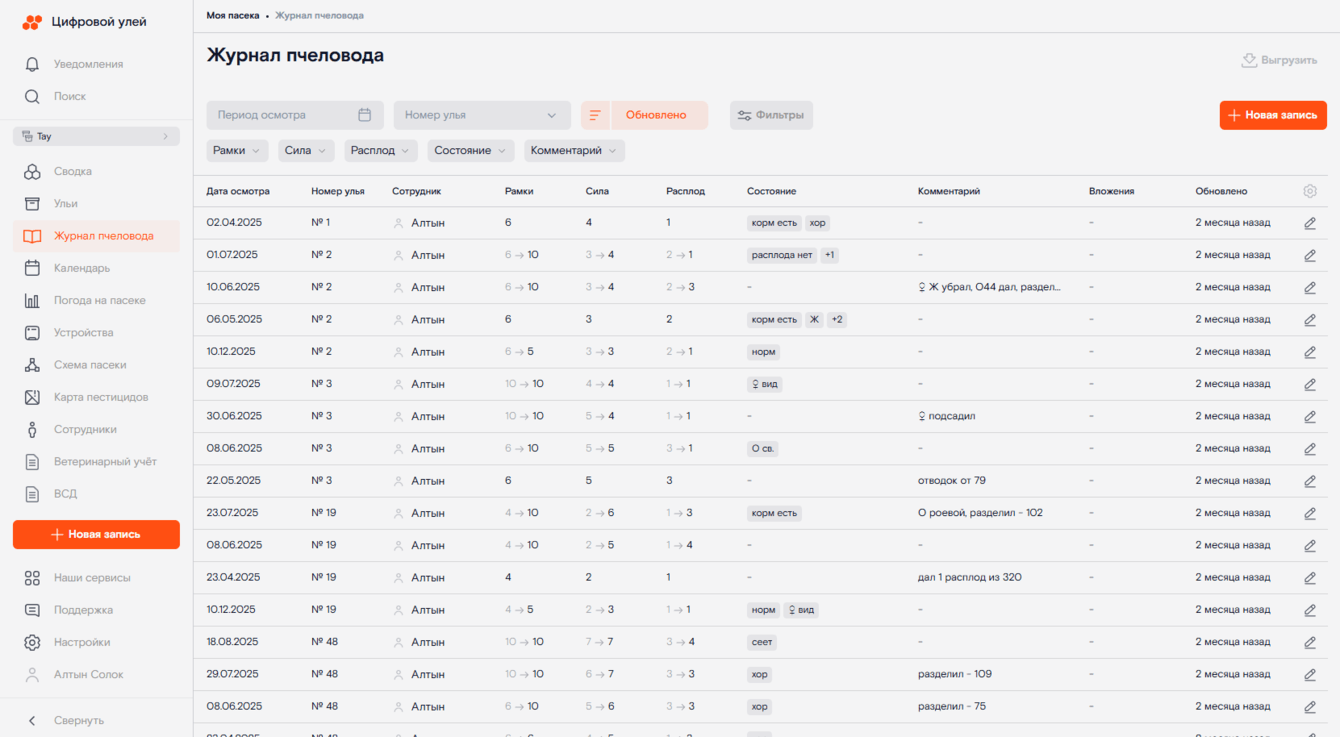
Task: Click edit pencil for 18.08.2025 record
Action: (1310, 642)
